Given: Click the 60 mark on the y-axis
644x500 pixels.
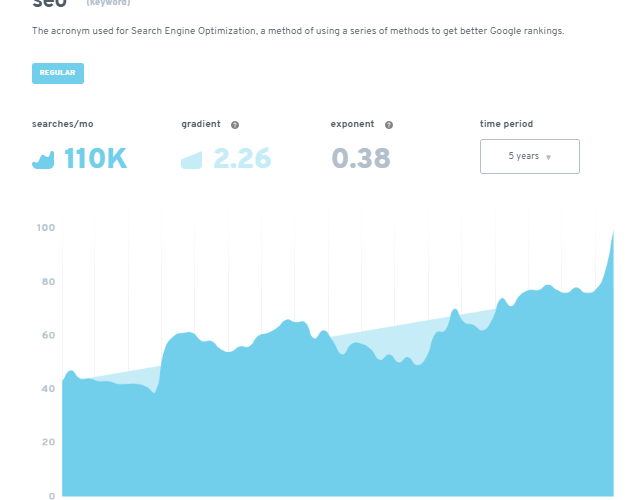Looking at the screenshot, I should [47, 335].
